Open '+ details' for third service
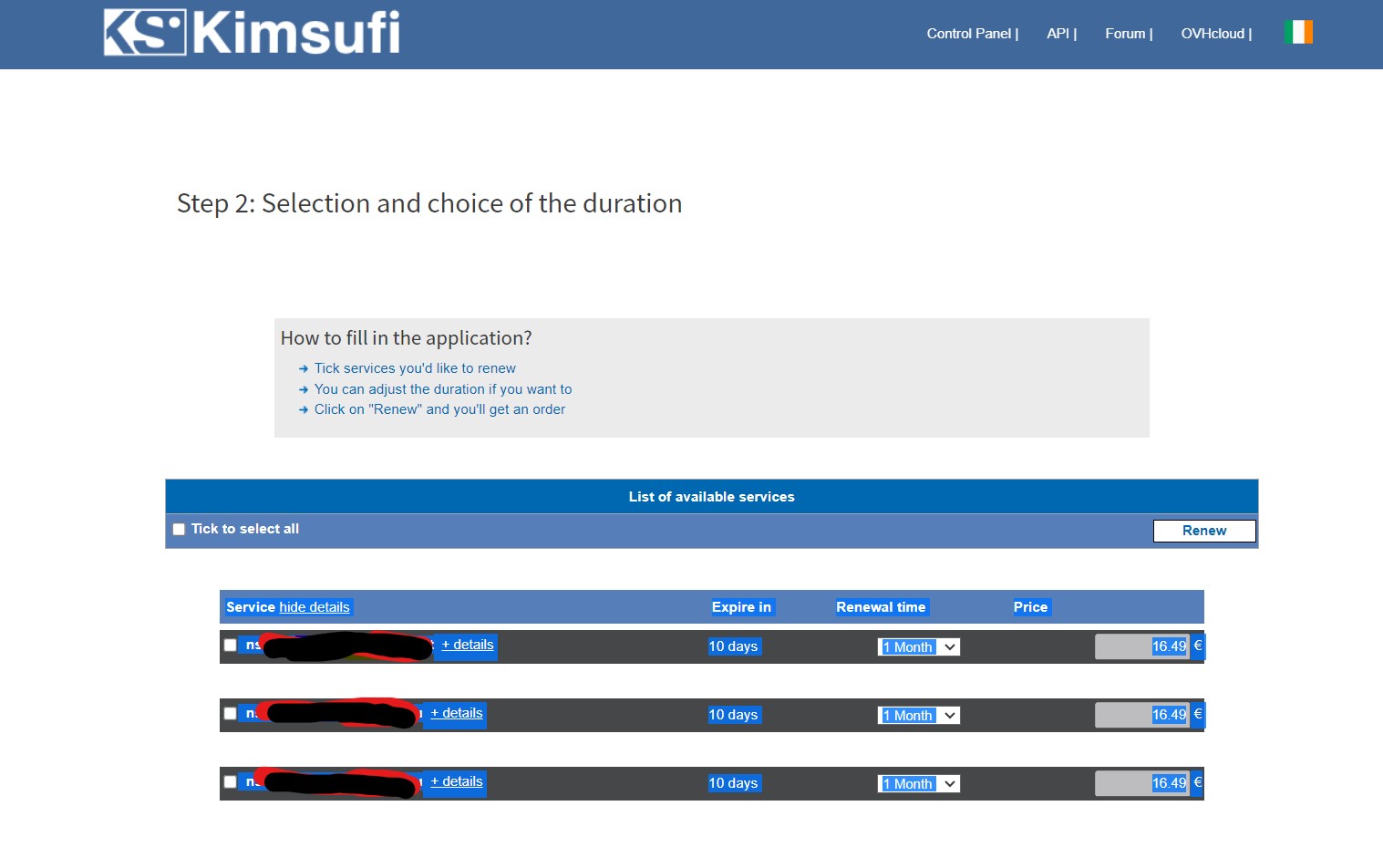1383x868 pixels. pyautogui.click(x=457, y=782)
